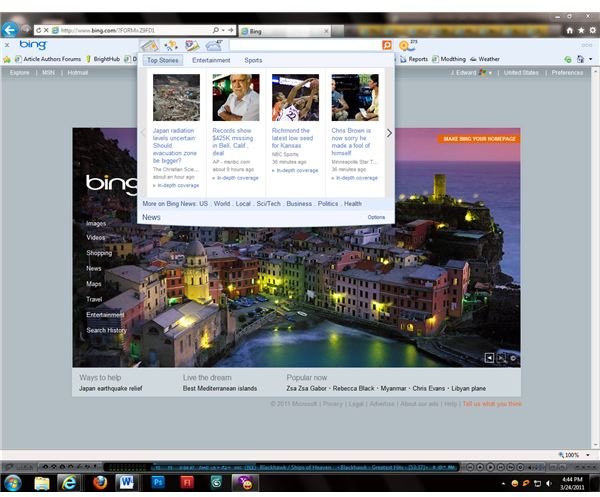This screenshot has height=497, width=600.
Task: Show next news stories with right chevron
Action: click(389, 133)
